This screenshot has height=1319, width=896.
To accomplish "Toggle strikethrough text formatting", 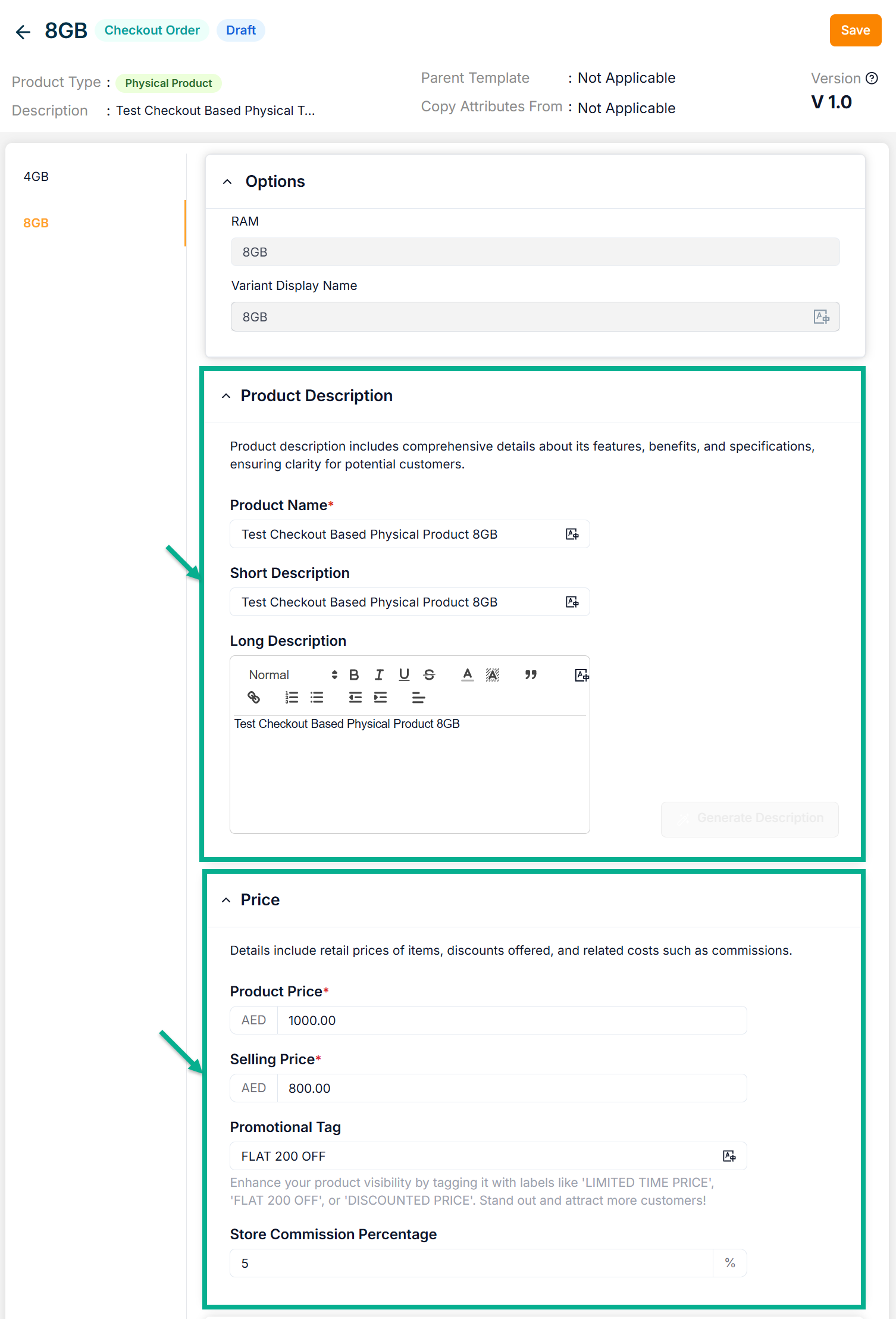I will tap(429, 674).
